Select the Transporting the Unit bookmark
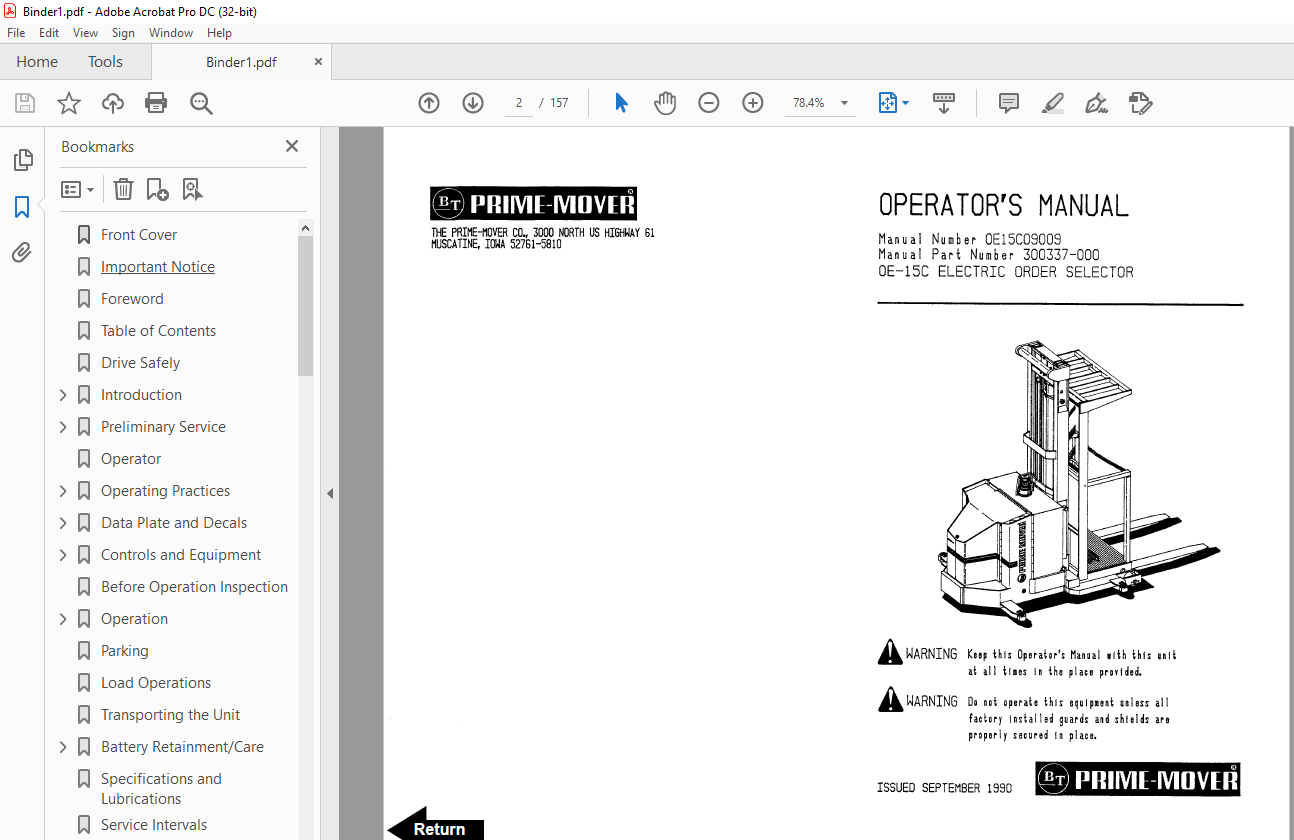1294x840 pixels. click(x=170, y=715)
